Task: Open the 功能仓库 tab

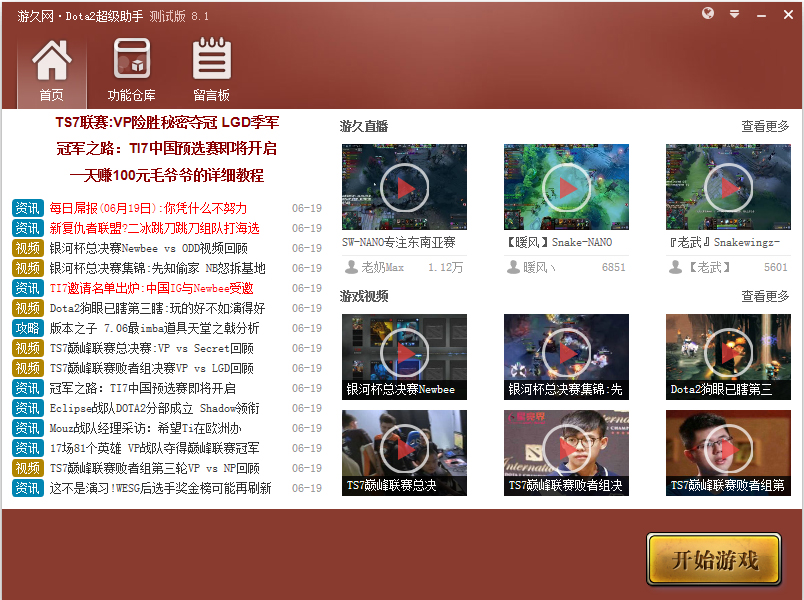Action: click(132, 70)
